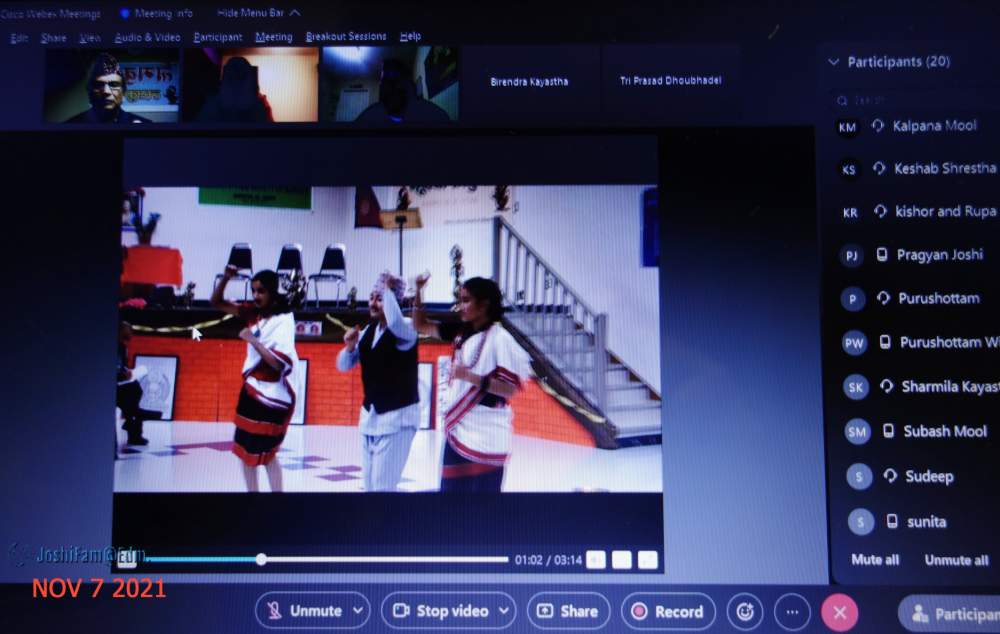The image size is (1000, 634).
Task: Click the PJ avatar for Pragyan Joshi
Action: coord(851,256)
